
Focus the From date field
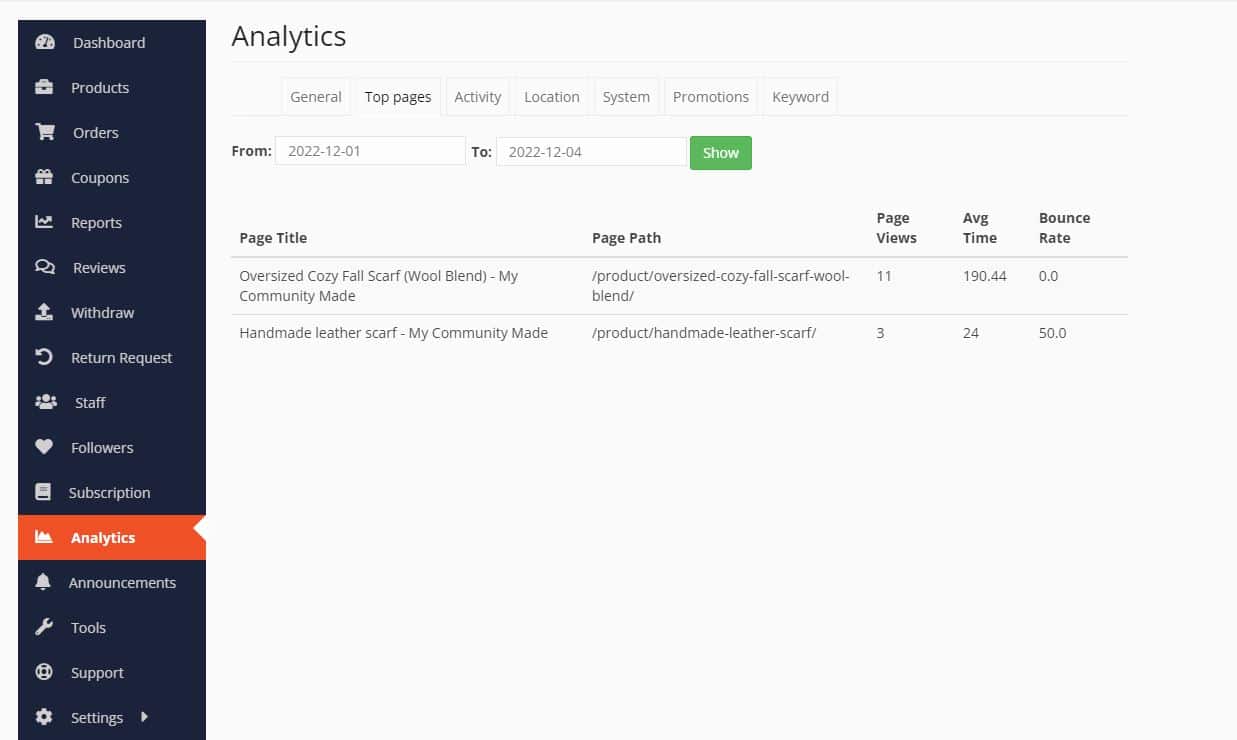point(370,151)
